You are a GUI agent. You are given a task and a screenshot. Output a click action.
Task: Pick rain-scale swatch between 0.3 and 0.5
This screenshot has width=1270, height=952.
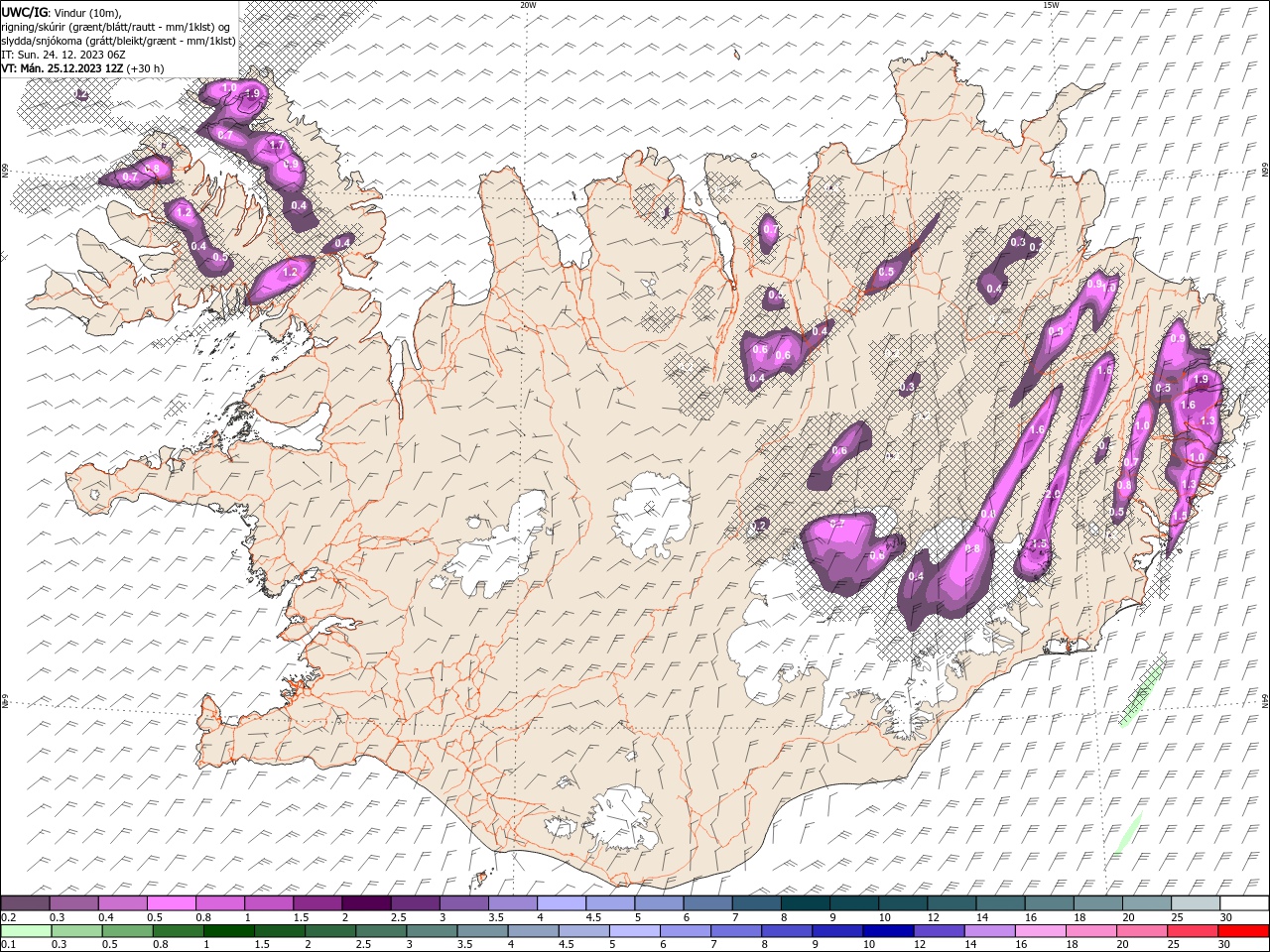coord(76,931)
